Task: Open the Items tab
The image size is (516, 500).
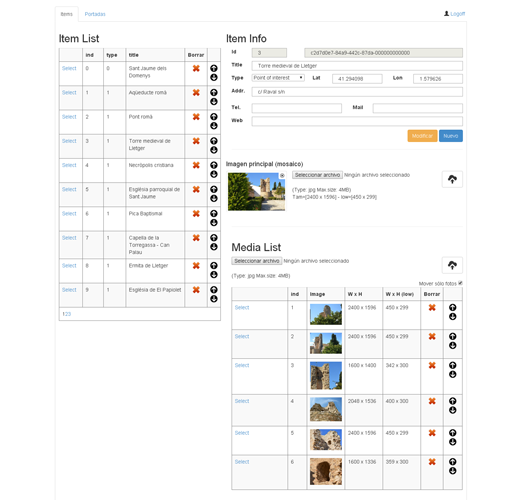Action: point(67,14)
